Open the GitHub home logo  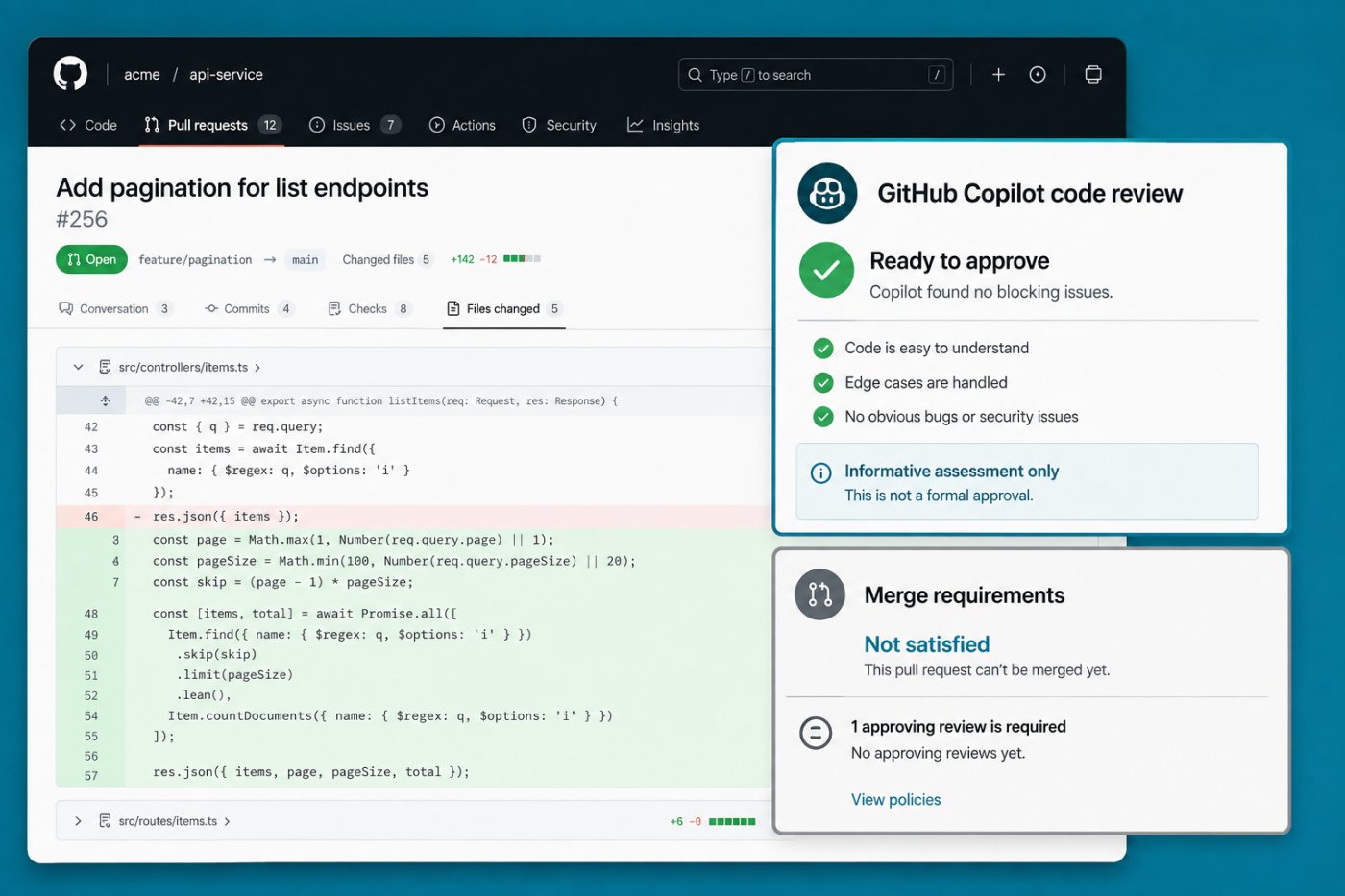click(70, 74)
